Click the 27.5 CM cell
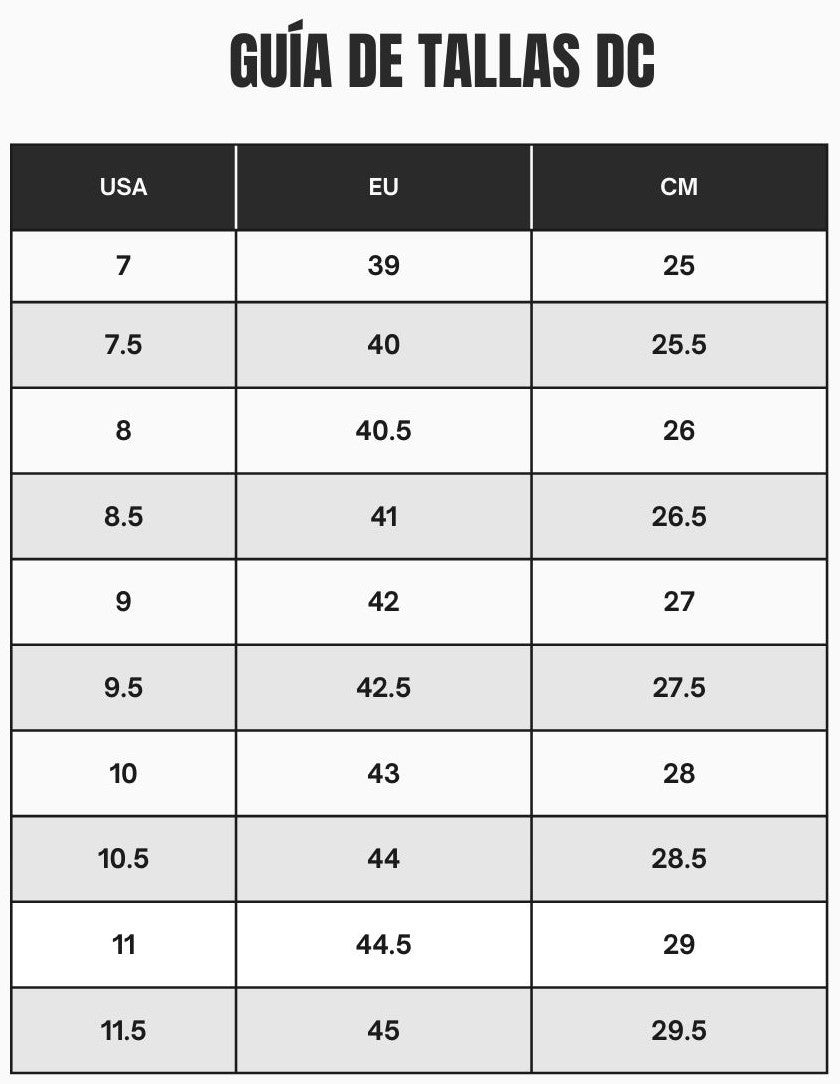Image resolution: width=840 pixels, height=1084 pixels. click(x=679, y=688)
